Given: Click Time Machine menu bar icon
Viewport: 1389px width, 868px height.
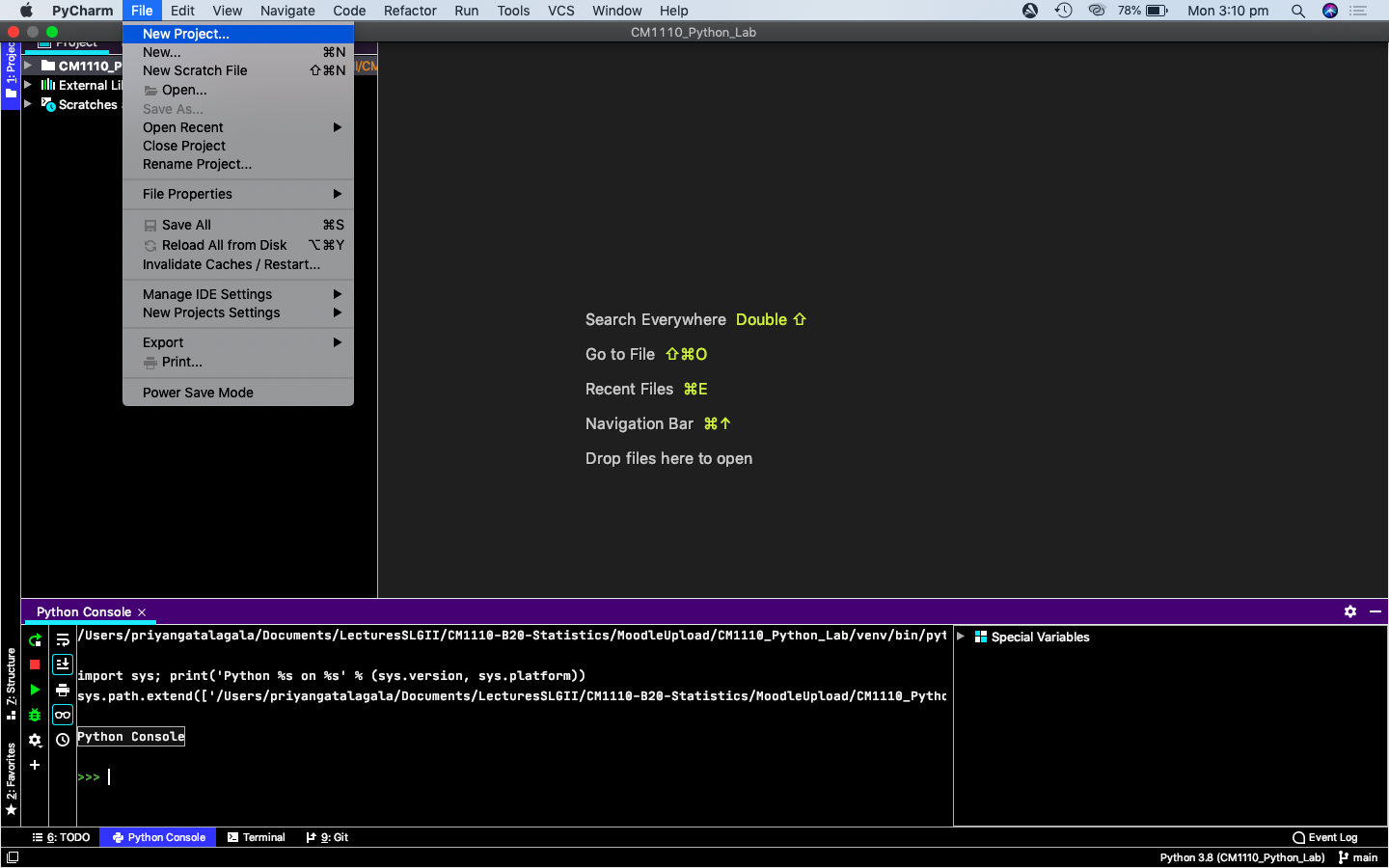Looking at the screenshot, I should click(1063, 11).
